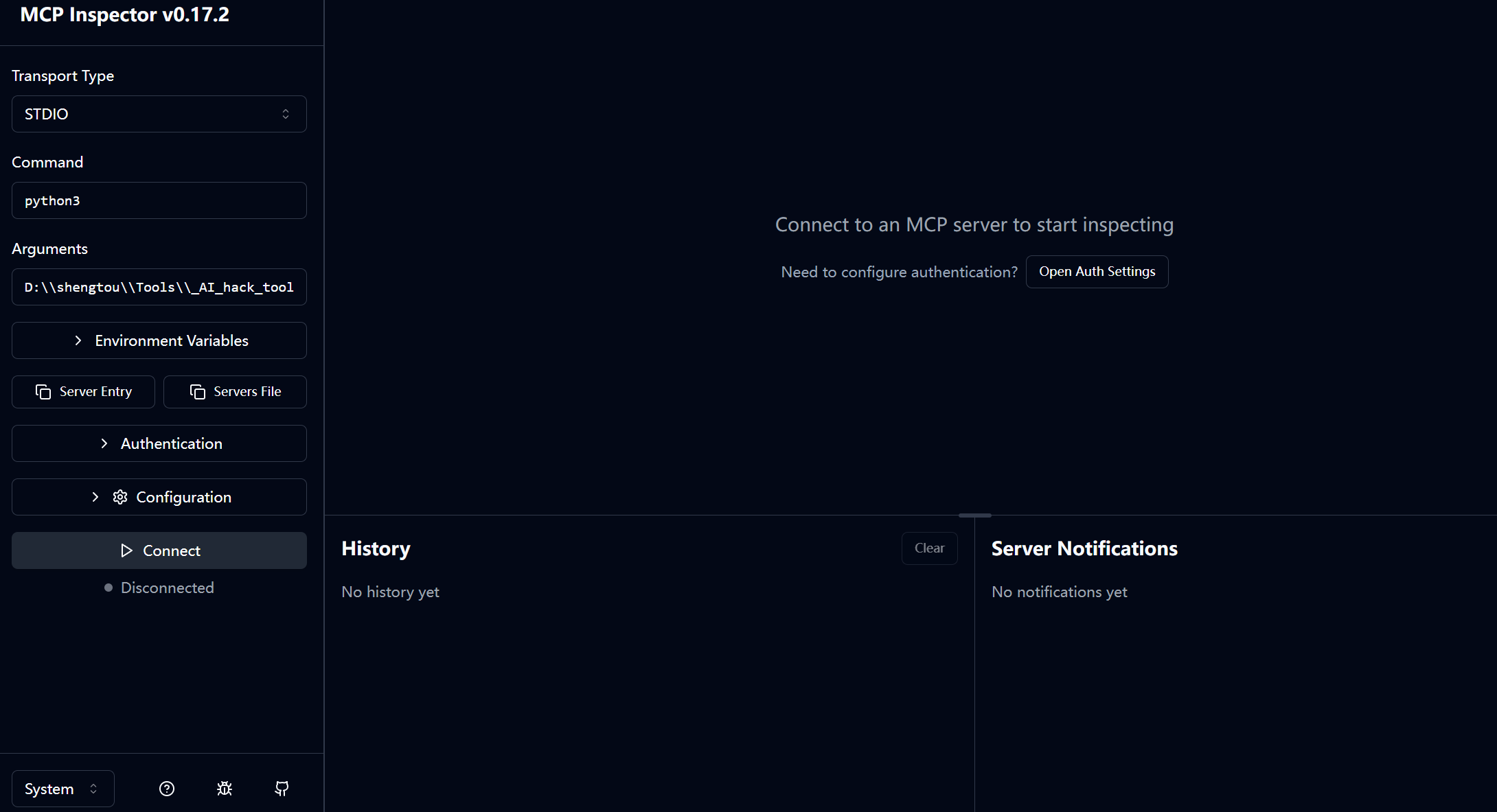Click into the Arguments text field
The height and width of the screenshot is (812, 1497).
point(159,287)
